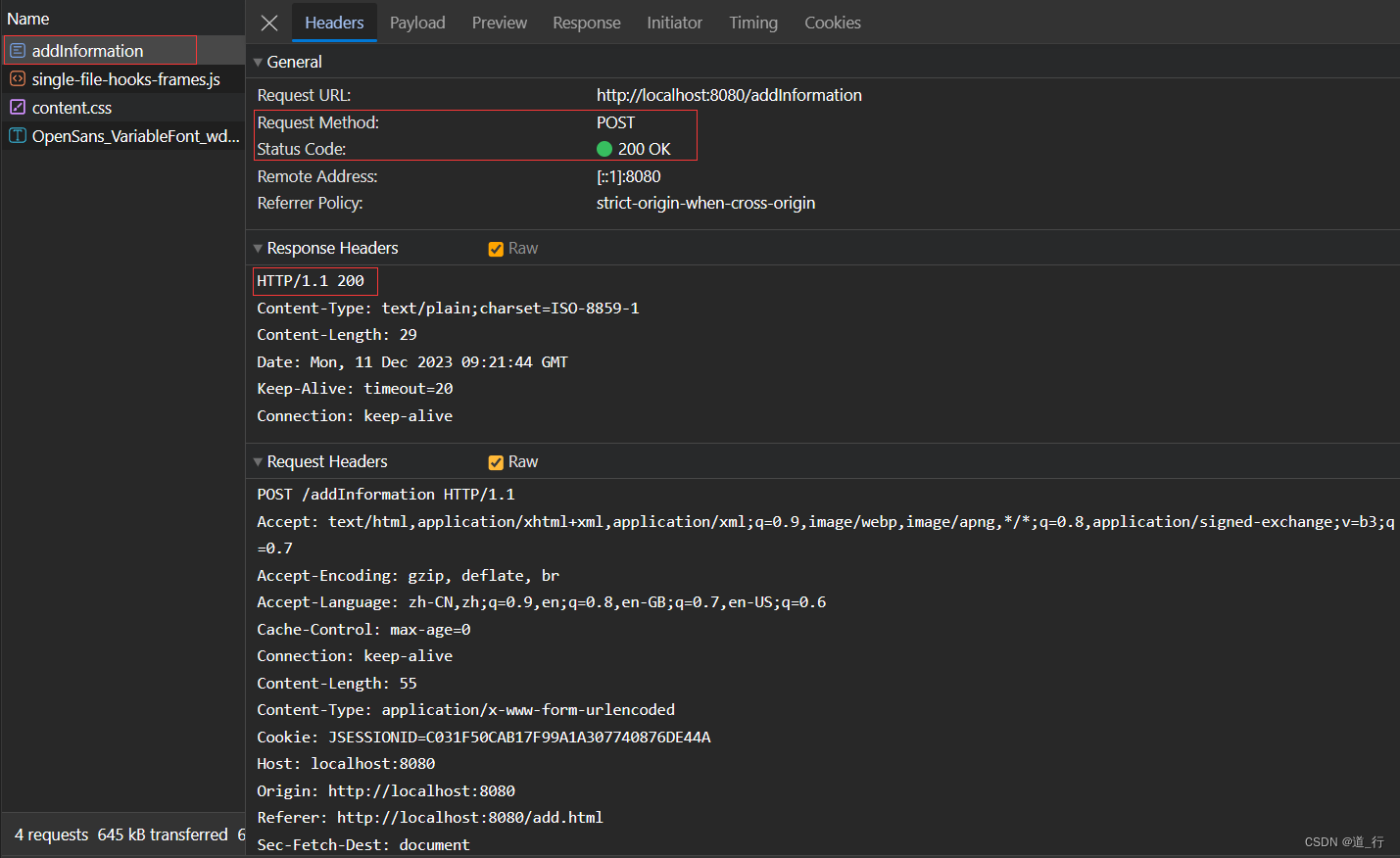Click the Cookie: JSESSIONID header line
1400x858 pixels.
pyautogui.click(x=484, y=738)
